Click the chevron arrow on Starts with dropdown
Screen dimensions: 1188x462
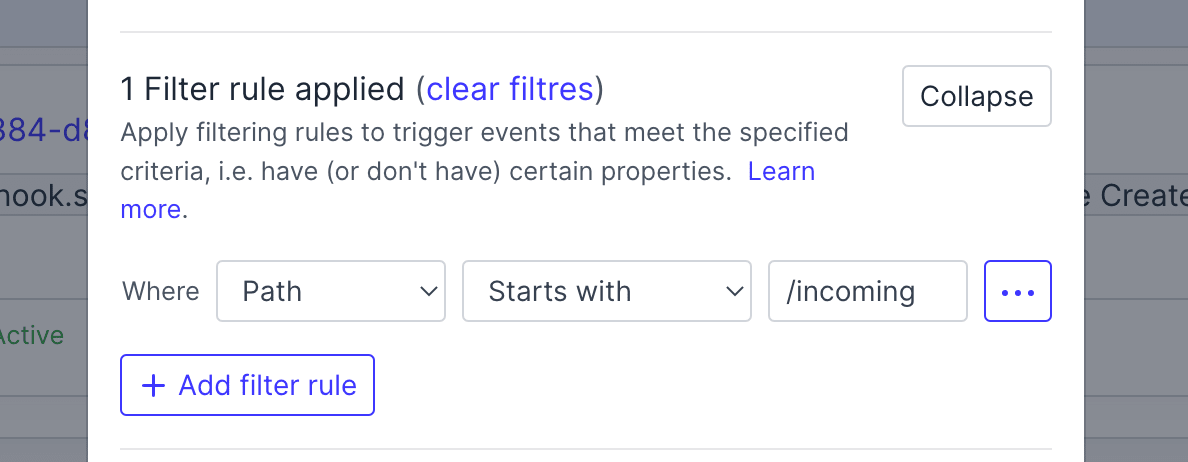coord(734,291)
